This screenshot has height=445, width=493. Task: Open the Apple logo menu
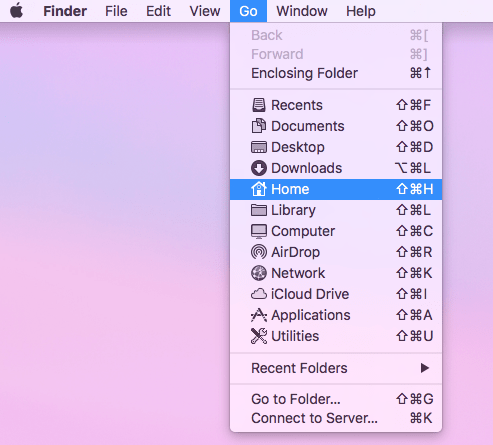(x=17, y=11)
